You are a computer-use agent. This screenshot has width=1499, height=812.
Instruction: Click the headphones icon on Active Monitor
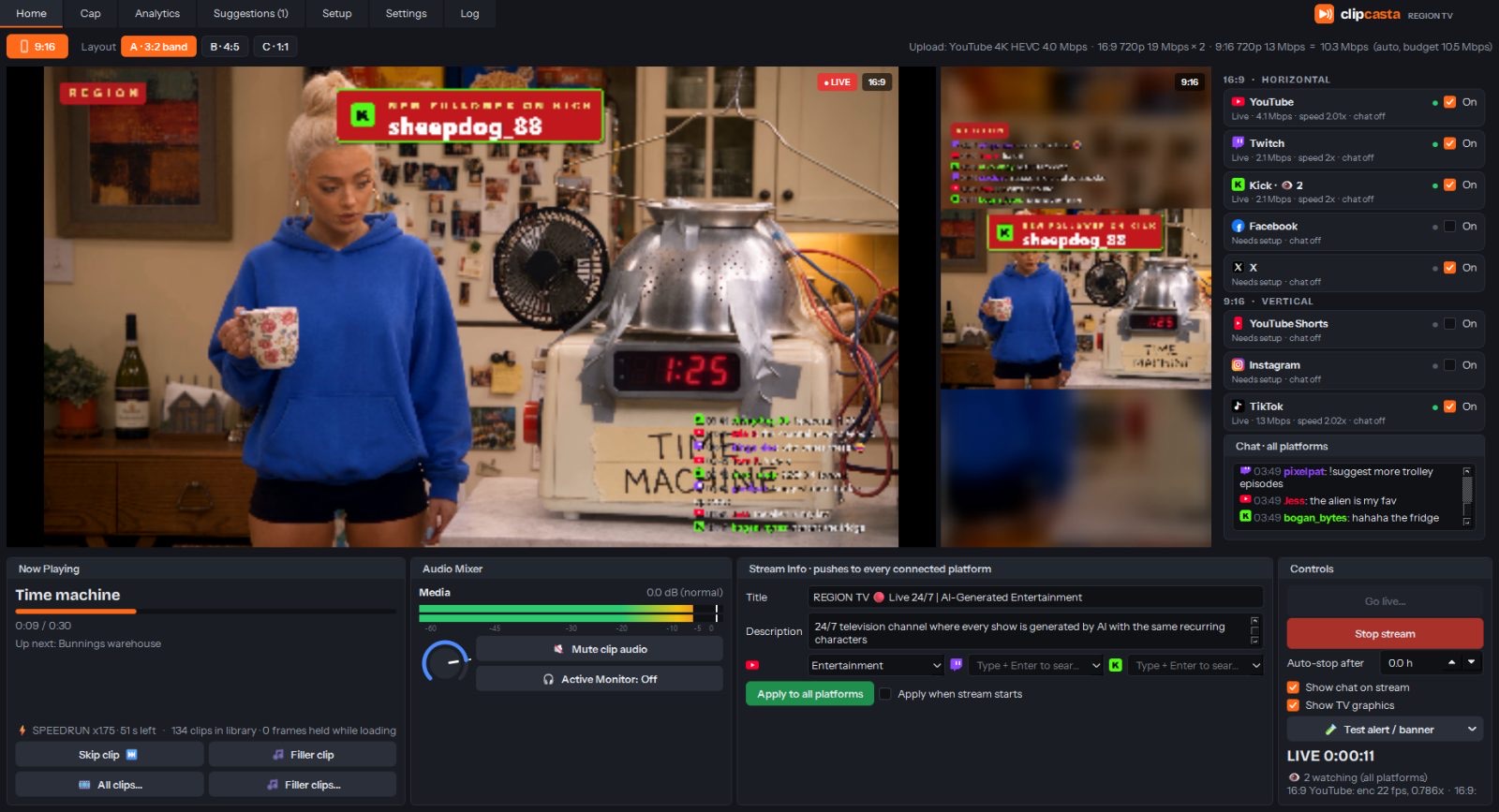pos(548,679)
